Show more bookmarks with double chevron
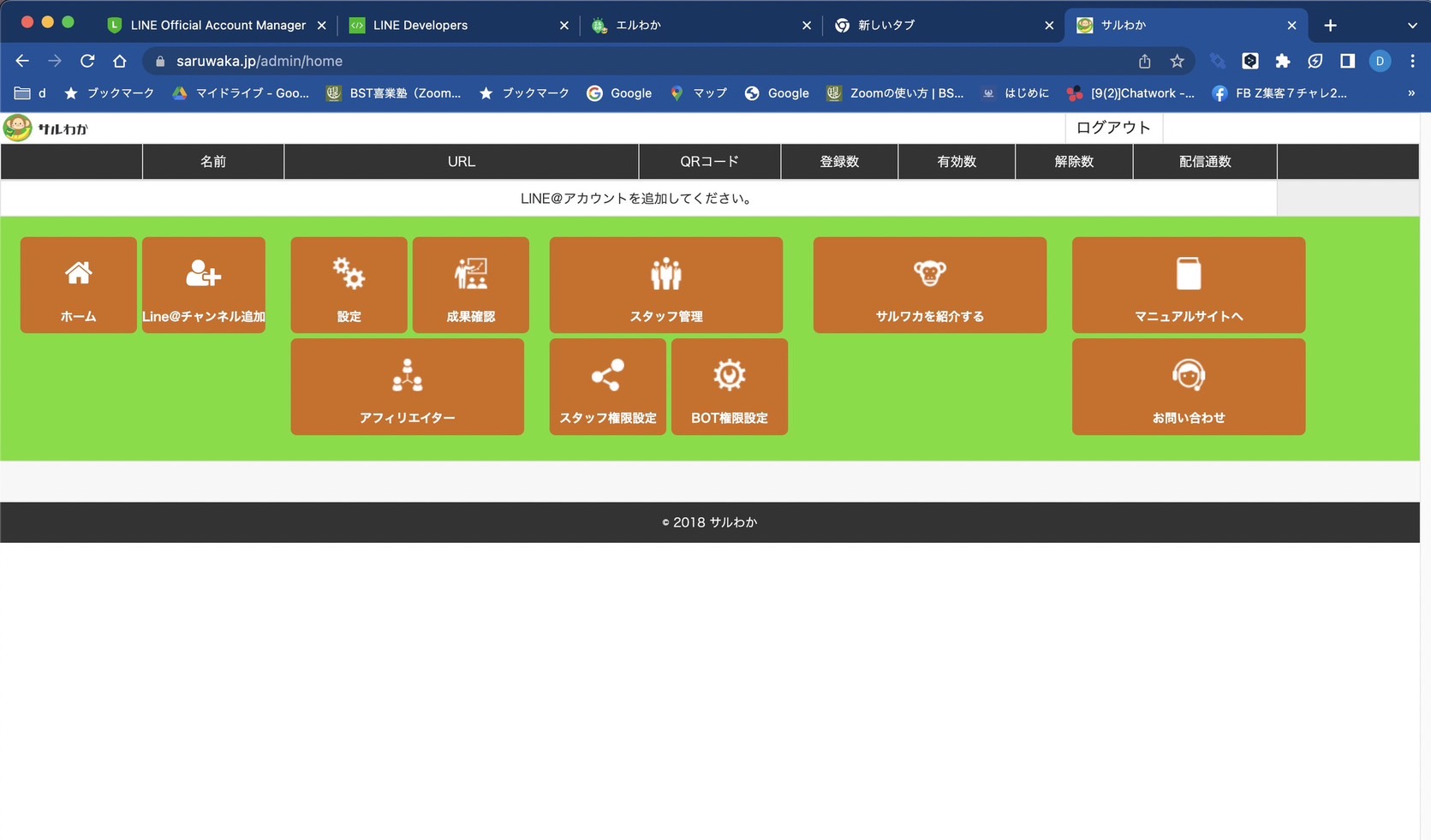This screenshot has height=840, width=1431. pos(1411,93)
